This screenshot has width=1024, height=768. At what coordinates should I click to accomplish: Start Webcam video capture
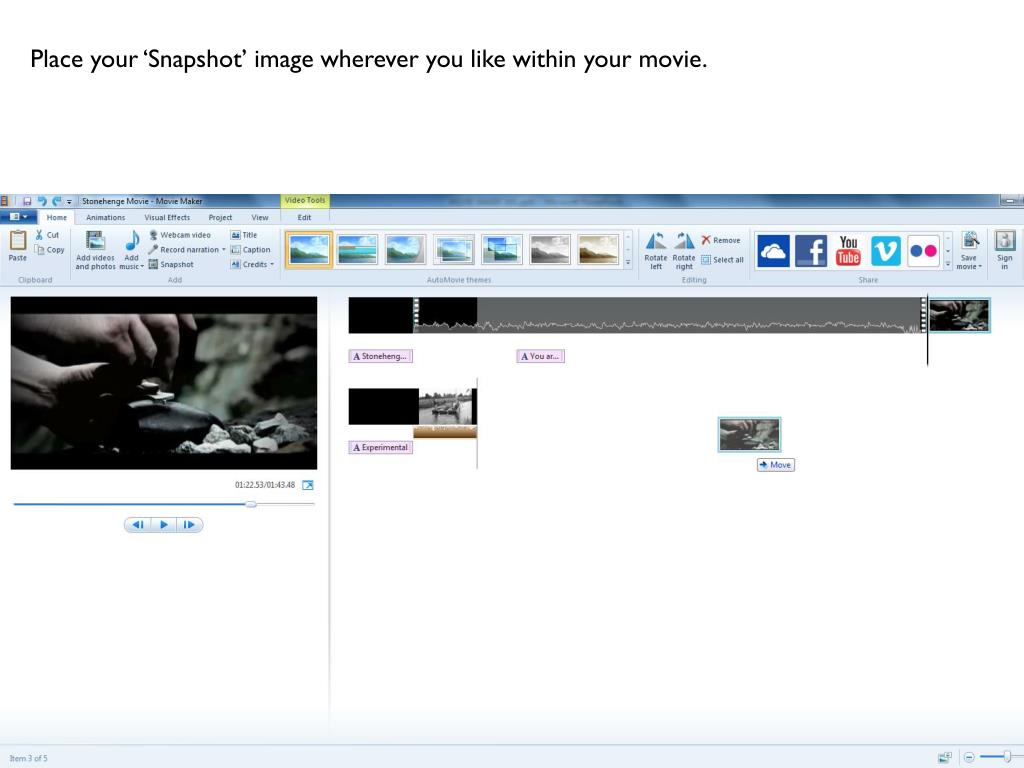180,234
